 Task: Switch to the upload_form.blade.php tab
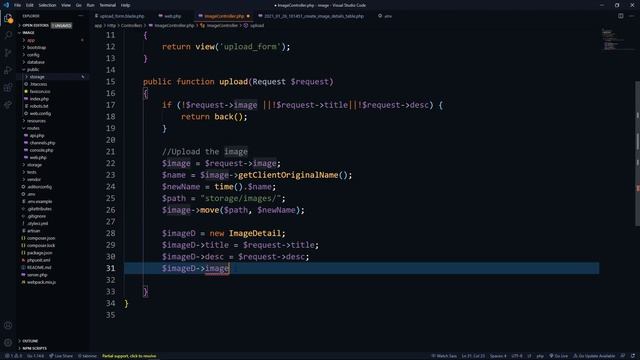point(120,16)
